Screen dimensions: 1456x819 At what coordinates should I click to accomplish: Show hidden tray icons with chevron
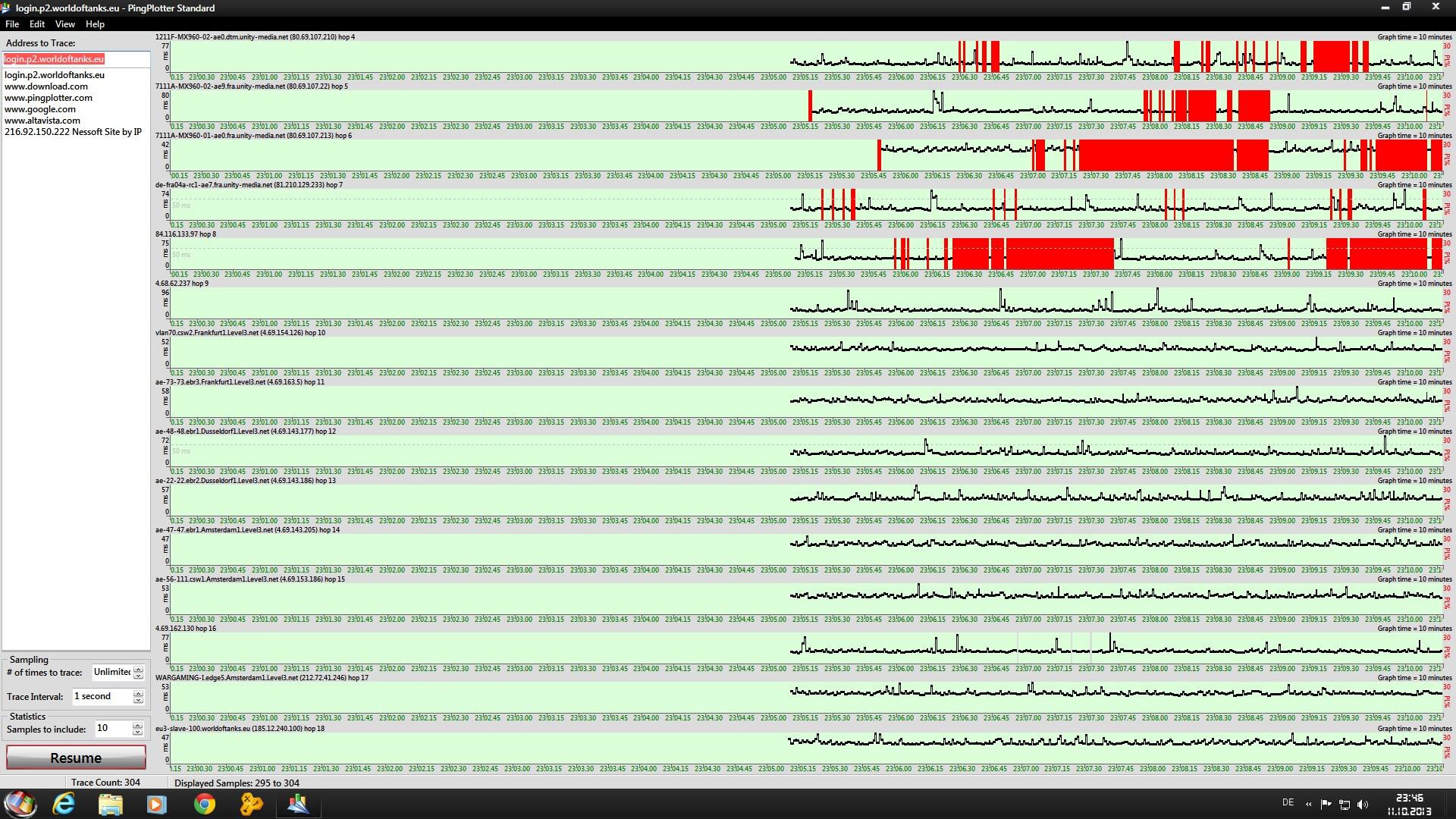(x=1308, y=804)
